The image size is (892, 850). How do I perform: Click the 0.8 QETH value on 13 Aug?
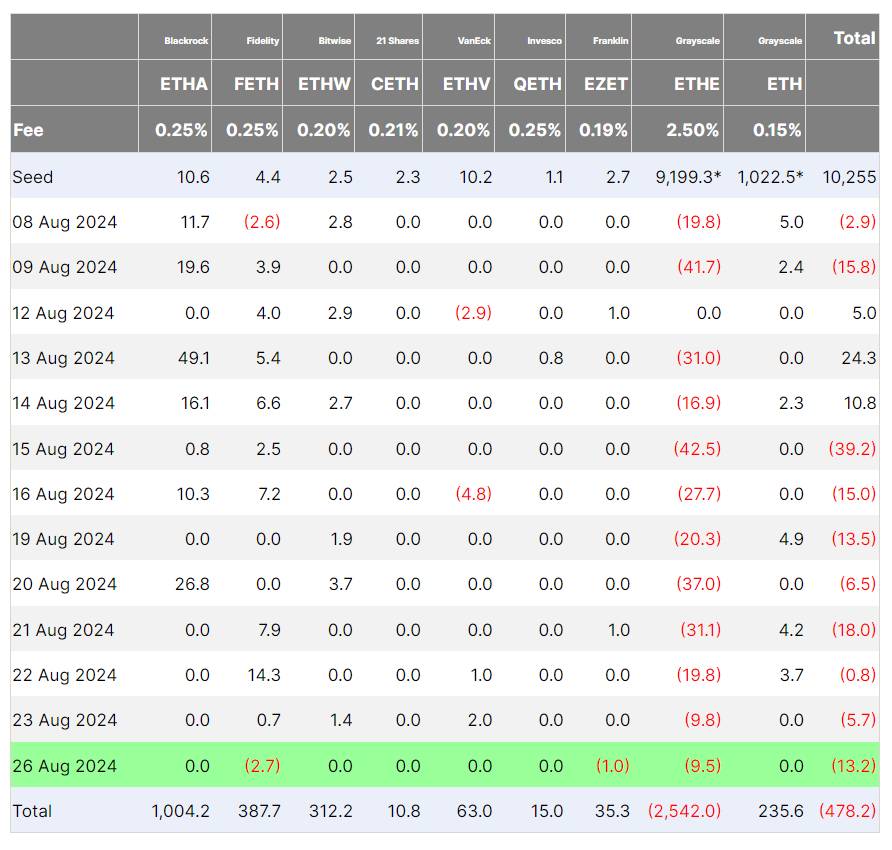pyautogui.click(x=551, y=358)
